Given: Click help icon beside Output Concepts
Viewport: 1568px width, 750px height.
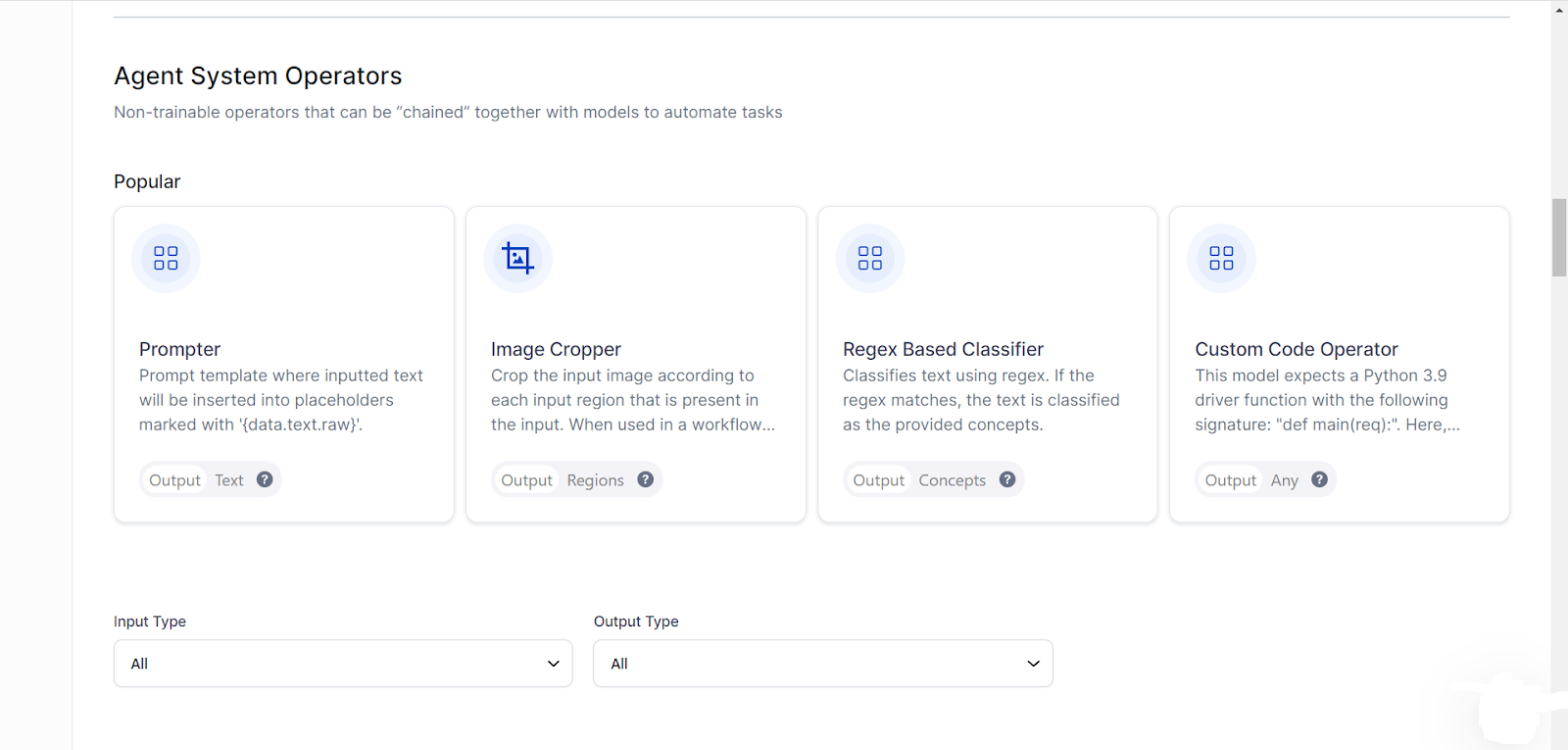Looking at the screenshot, I should tap(1006, 479).
